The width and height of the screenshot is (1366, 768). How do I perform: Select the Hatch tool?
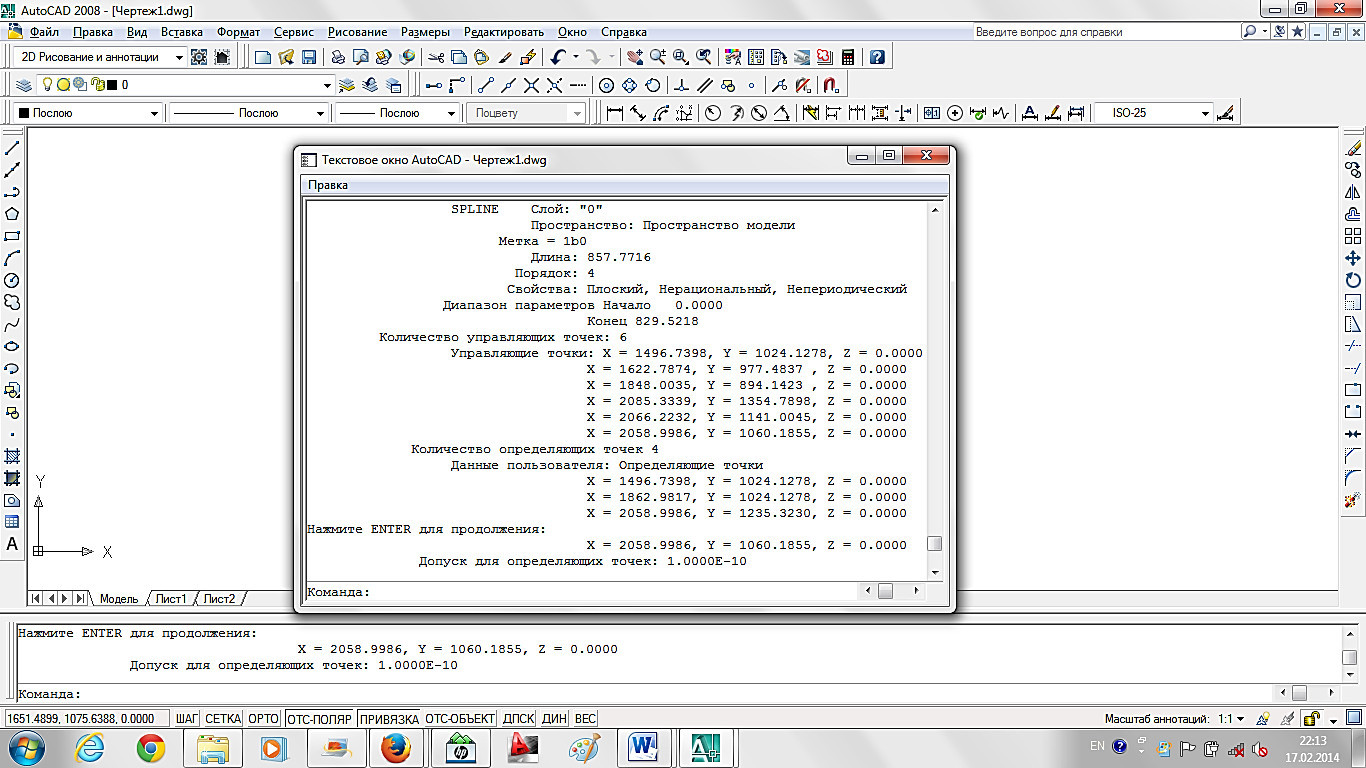[x=12, y=456]
